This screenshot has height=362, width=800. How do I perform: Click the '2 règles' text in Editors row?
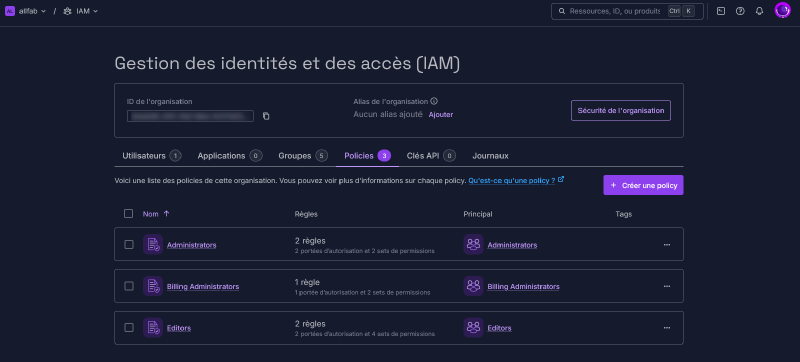[x=310, y=324]
